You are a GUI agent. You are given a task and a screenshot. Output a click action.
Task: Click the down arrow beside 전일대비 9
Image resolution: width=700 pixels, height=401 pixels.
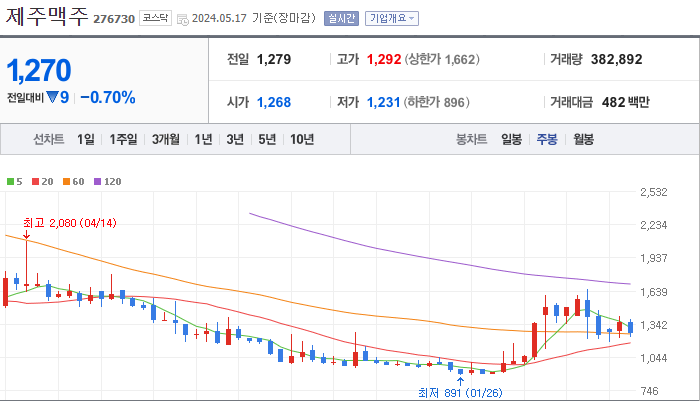coord(53,97)
